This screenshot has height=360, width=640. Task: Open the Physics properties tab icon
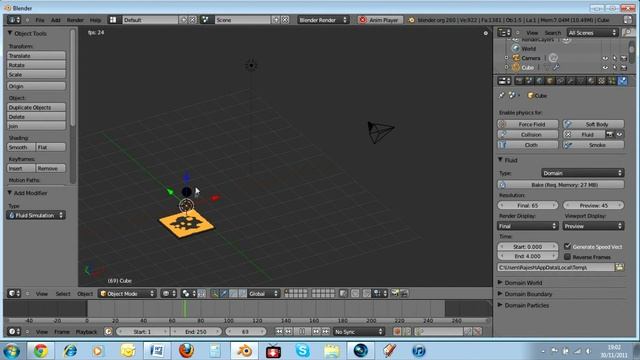(x=622, y=81)
